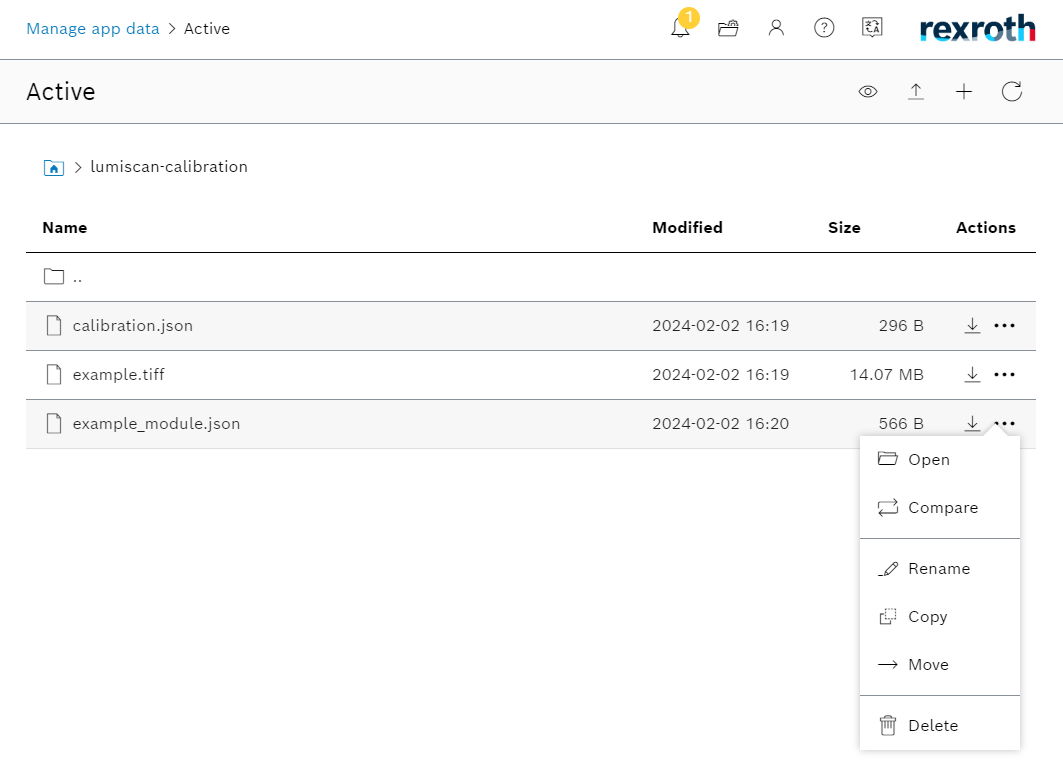The height and width of the screenshot is (774, 1063).
Task: Refresh the file list with the reload icon
Action: click(1011, 91)
